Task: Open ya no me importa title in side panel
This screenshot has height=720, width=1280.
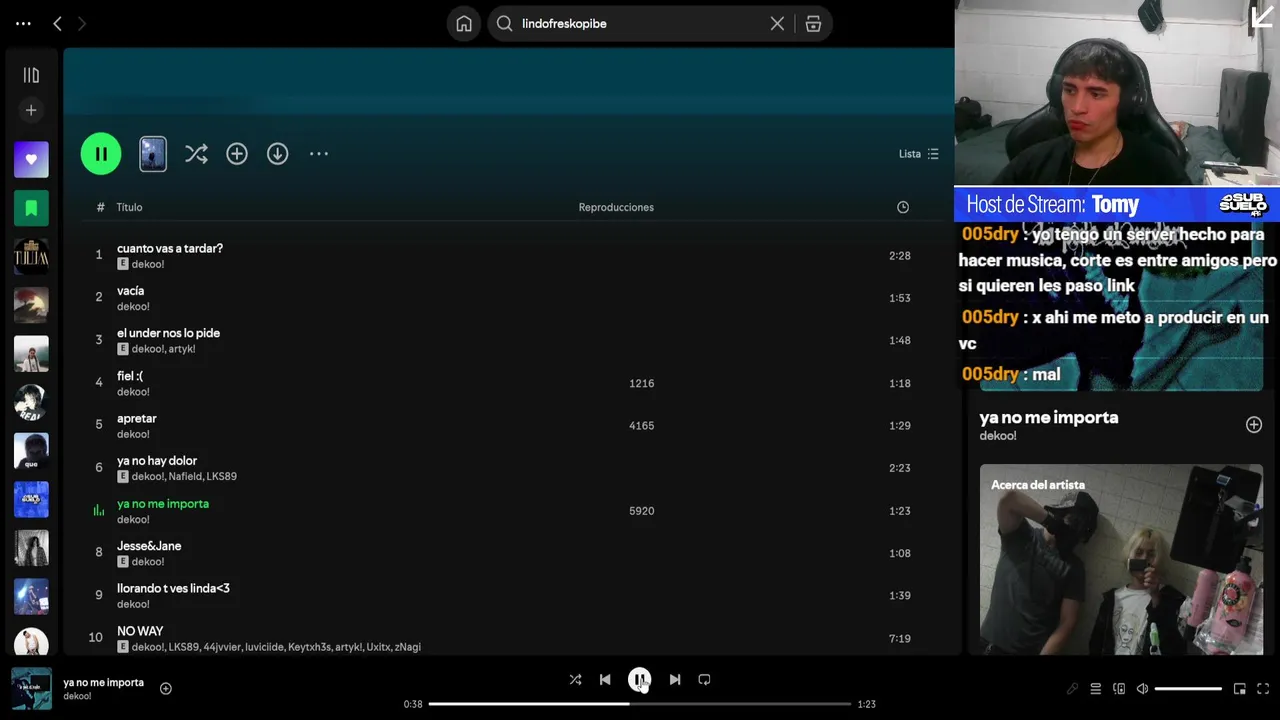Action: [1049, 417]
